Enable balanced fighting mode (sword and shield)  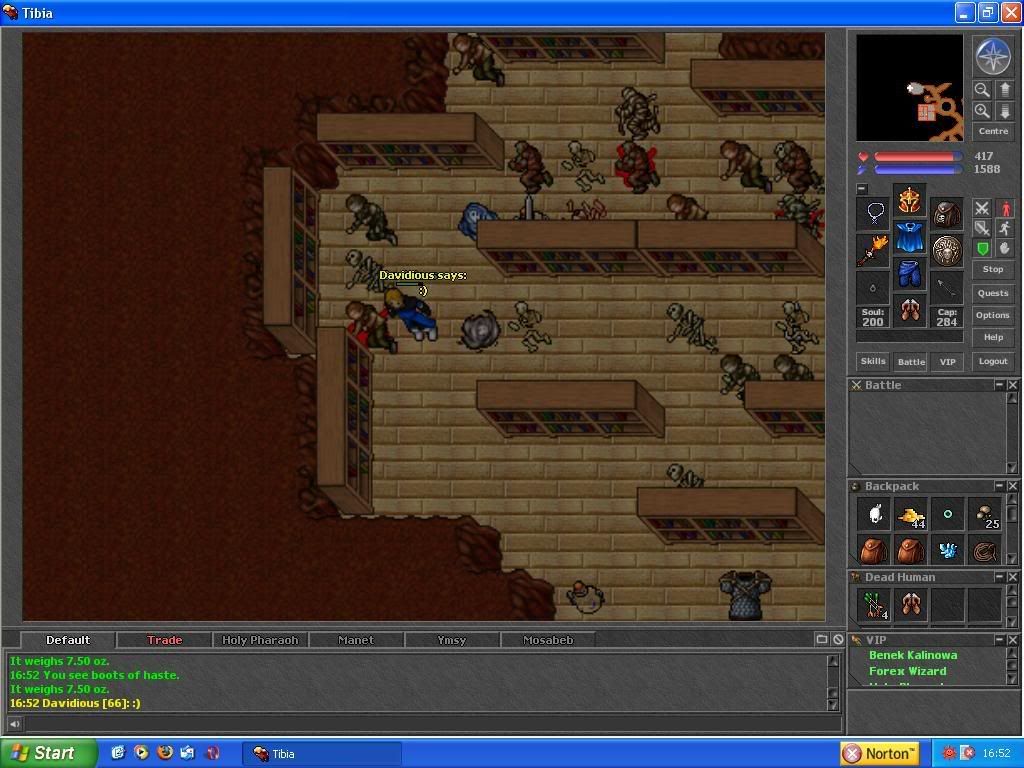[982, 228]
